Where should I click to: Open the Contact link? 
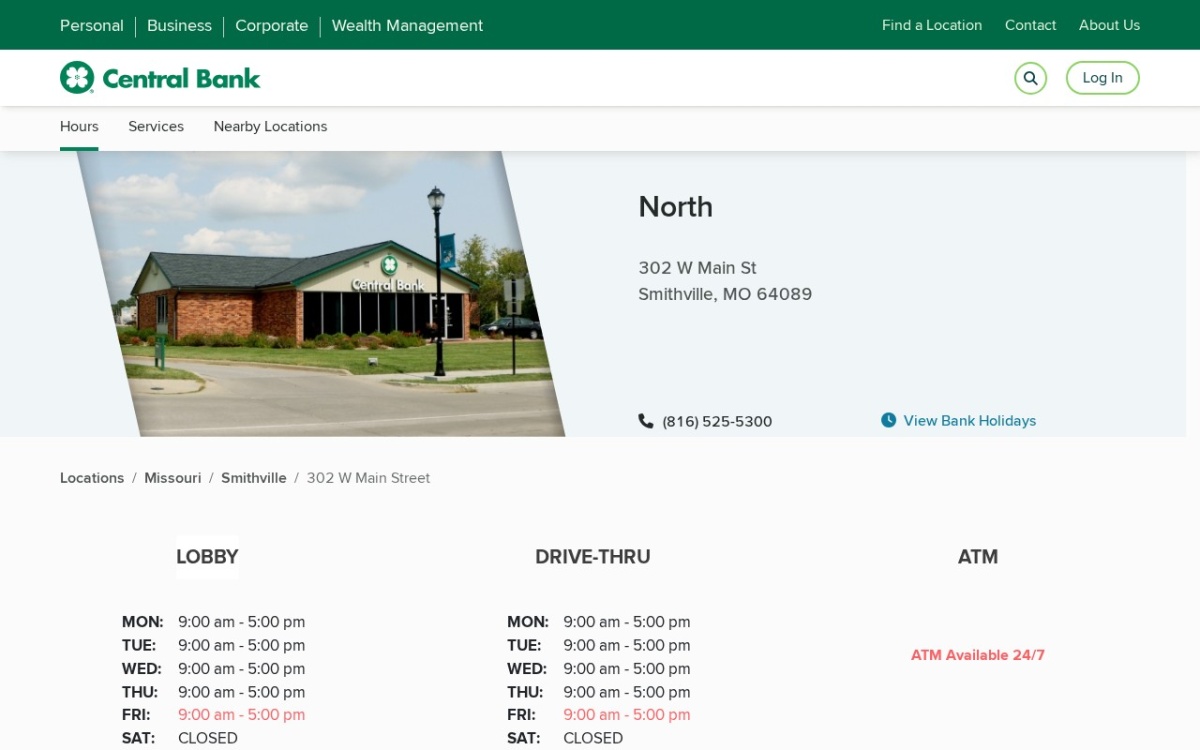coord(1030,25)
